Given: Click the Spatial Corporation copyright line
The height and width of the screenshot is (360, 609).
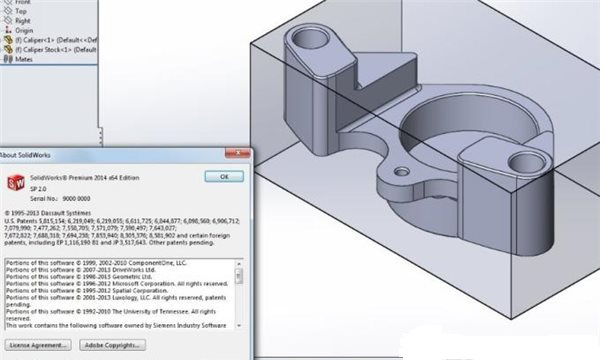Looking at the screenshot, I should (87, 291).
